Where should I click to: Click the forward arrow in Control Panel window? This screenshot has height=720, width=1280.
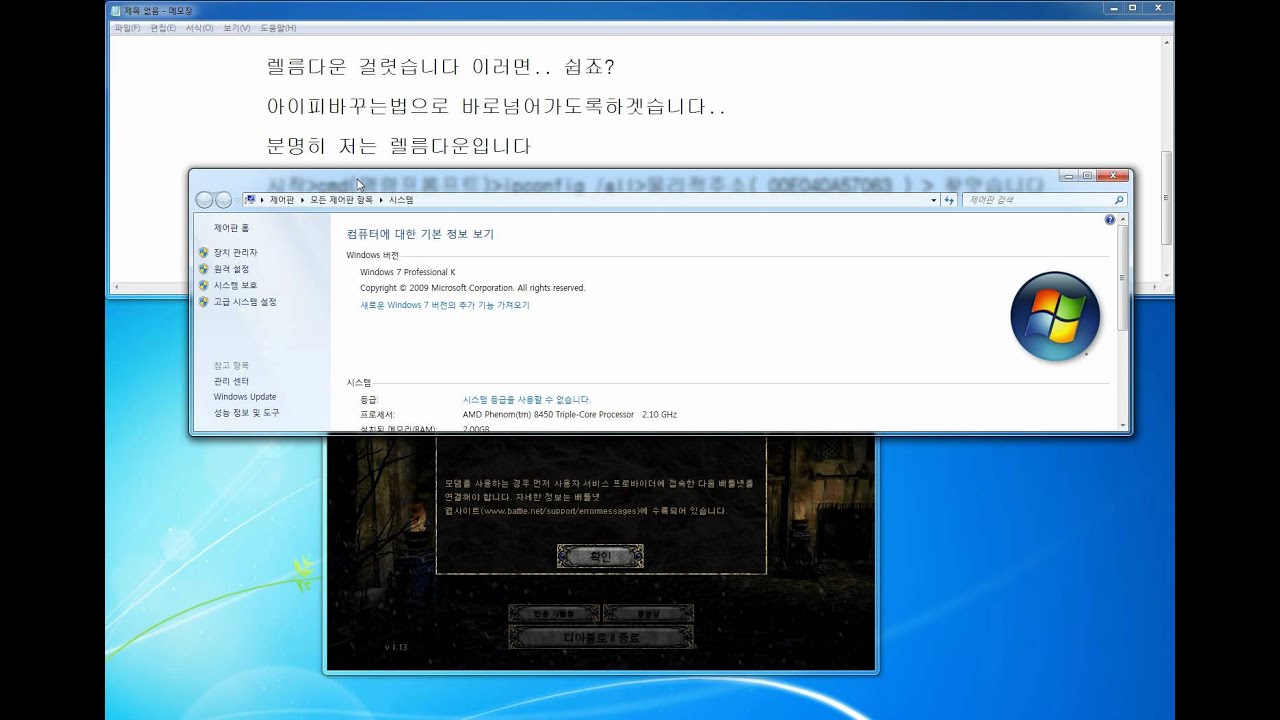(x=223, y=200)
